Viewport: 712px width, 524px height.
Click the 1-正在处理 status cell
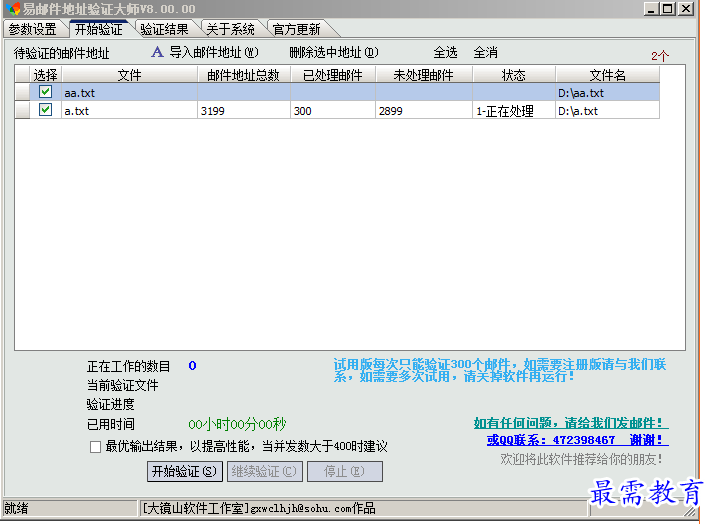coord(514,110)
